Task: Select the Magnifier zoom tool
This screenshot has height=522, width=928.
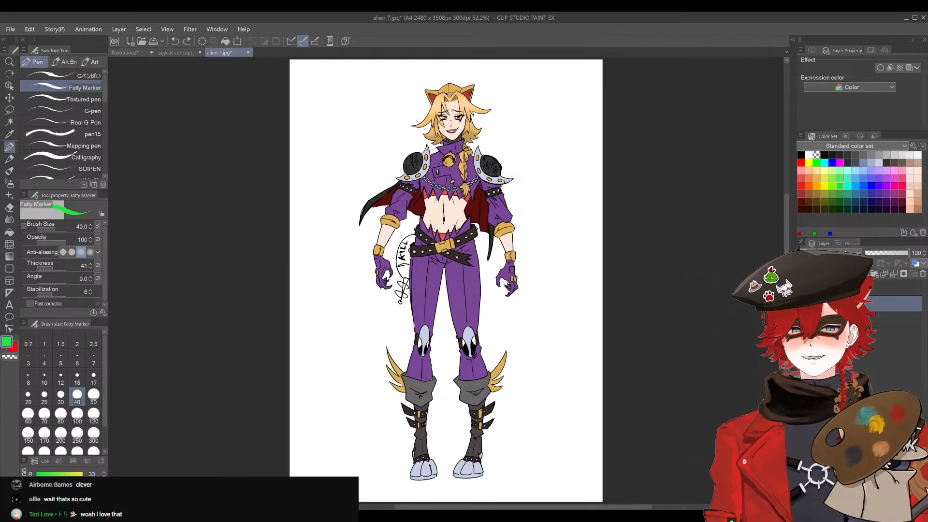Action: point(9,62)
